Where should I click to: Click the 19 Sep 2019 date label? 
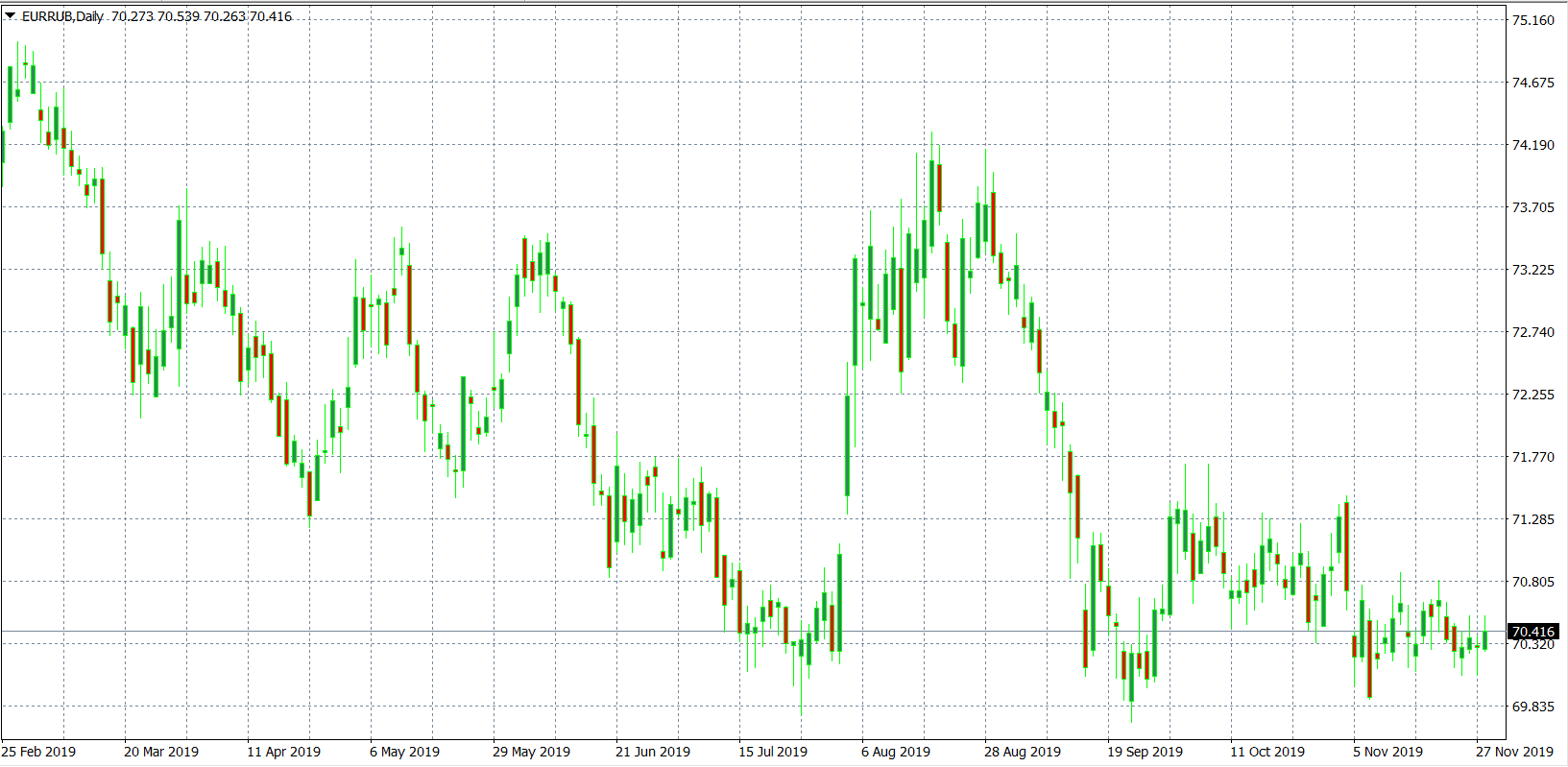coord(1146,752)
